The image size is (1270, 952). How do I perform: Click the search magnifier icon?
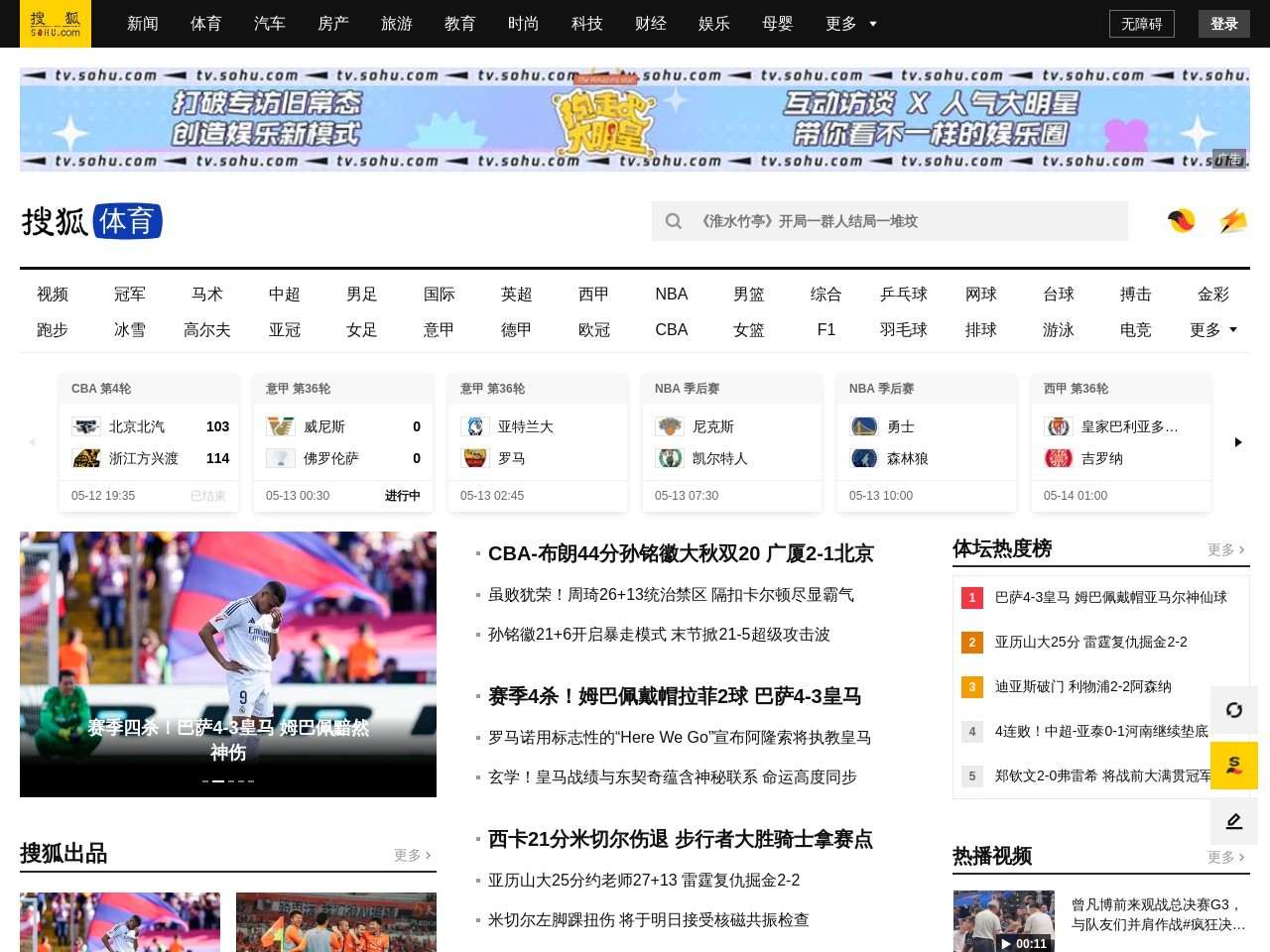(674, 221)
